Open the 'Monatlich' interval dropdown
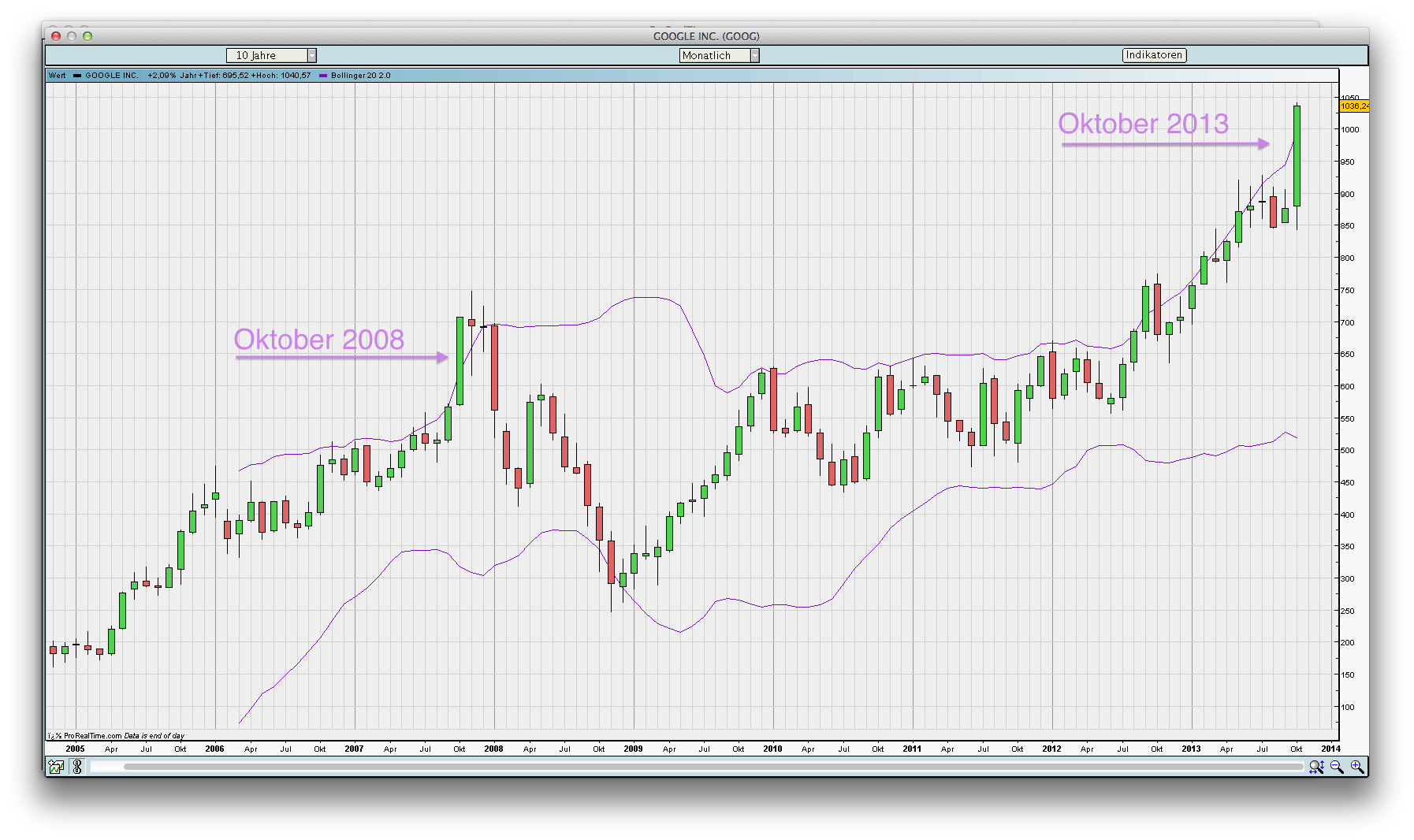The width and height of the screenshot is (1414, 840). [x=719, y=55]
